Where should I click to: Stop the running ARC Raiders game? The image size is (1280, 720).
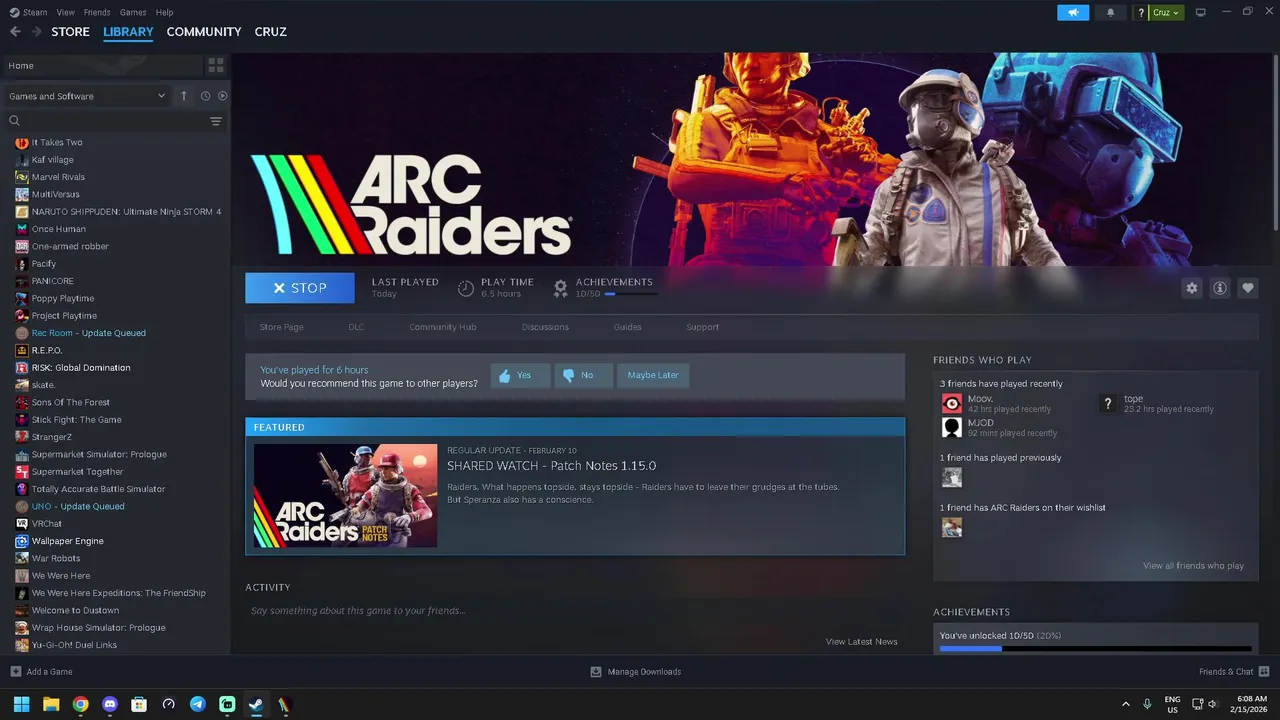pyautogui.click(x=300, y=288)
